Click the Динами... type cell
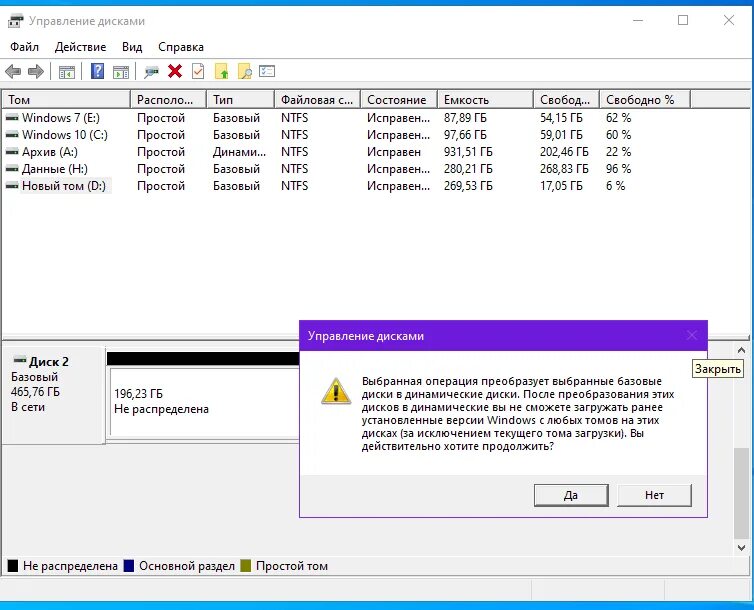The image size is (754, 610). (x=239, y=152)
